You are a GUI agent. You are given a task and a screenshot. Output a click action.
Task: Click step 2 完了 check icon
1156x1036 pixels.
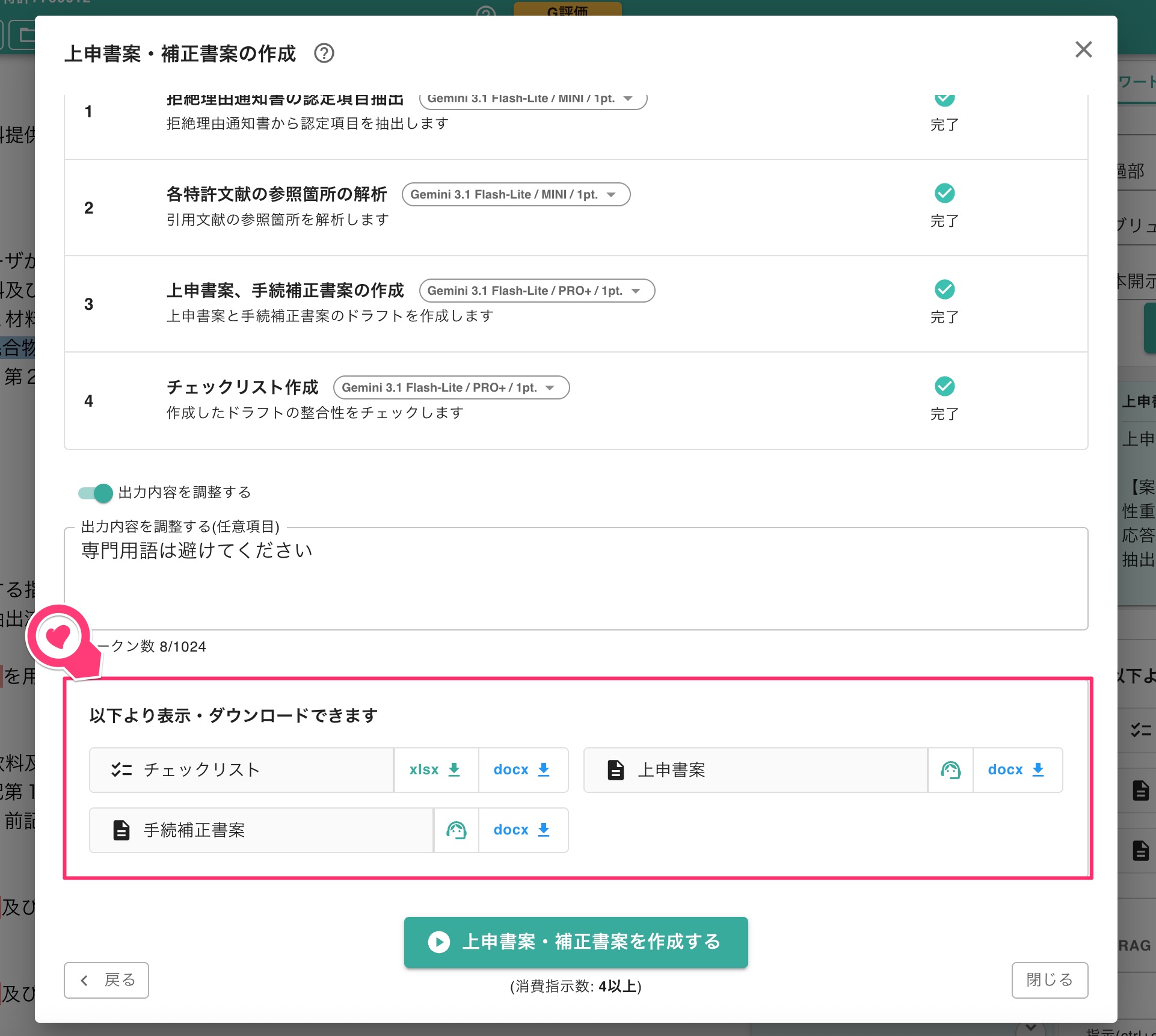(944, 194)
